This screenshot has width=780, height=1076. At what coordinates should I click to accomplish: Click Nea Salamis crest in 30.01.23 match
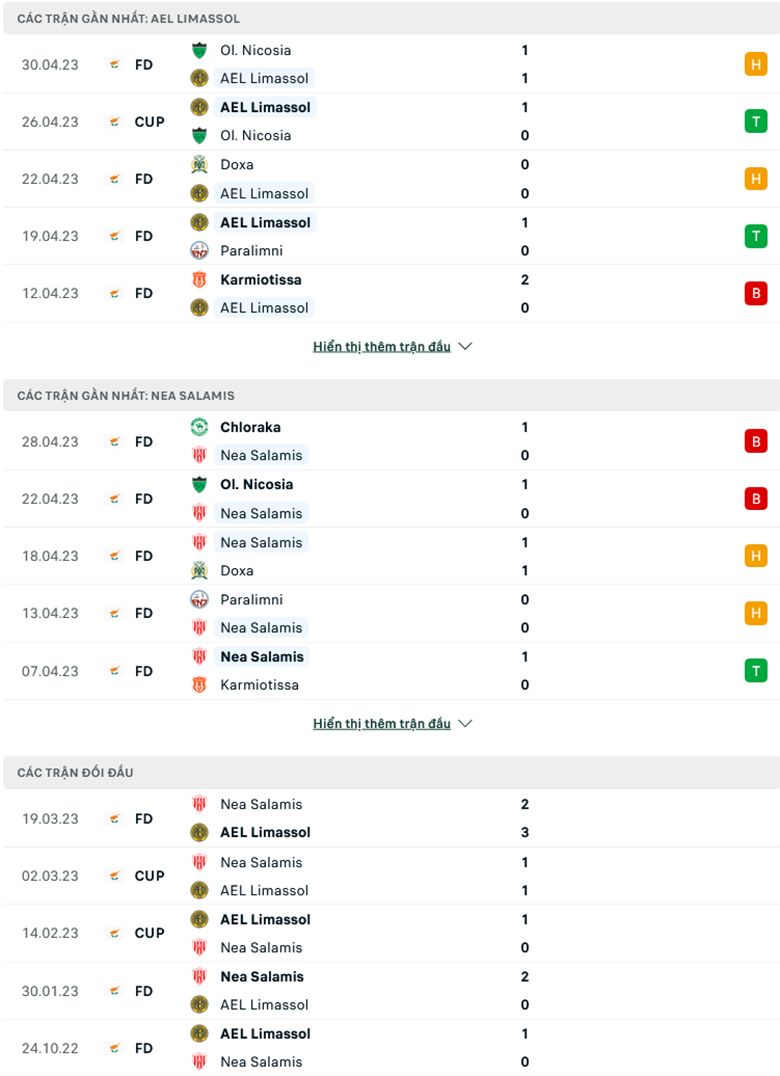pyautogui.click(x=199, y=977)
